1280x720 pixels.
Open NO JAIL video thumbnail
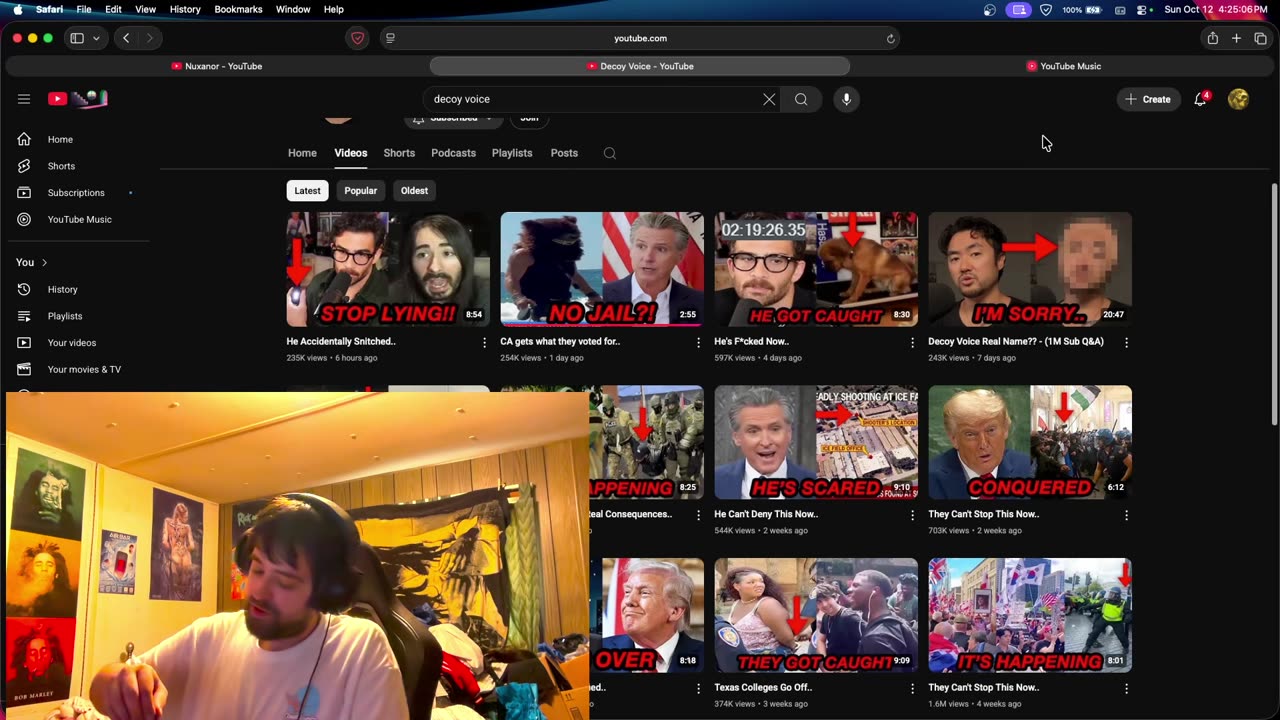point(602,269)
